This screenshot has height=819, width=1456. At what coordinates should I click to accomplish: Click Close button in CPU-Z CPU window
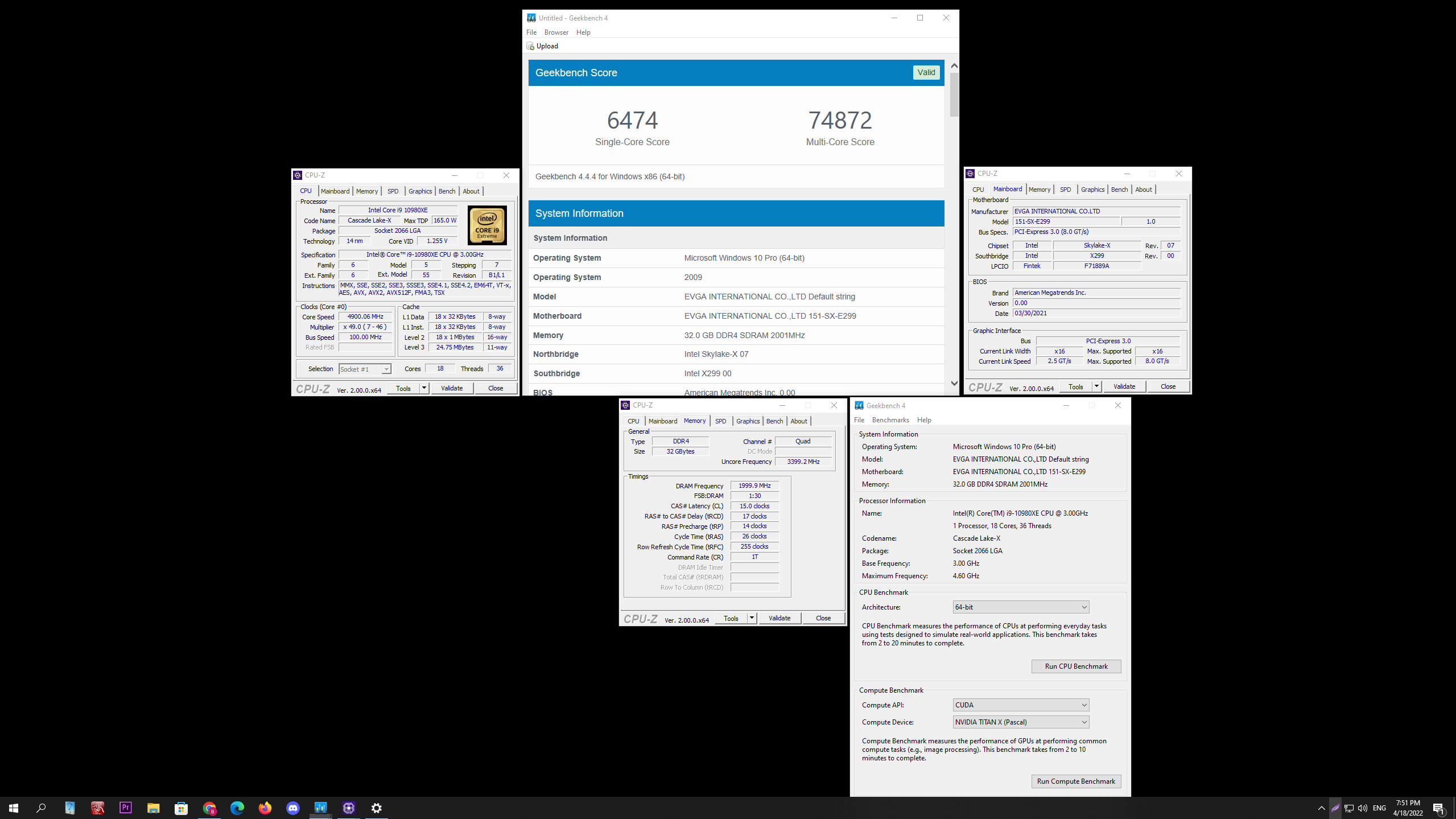(x=496, y=388)
